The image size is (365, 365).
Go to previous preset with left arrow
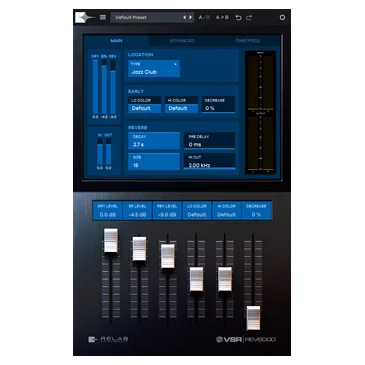coord(184,17)
